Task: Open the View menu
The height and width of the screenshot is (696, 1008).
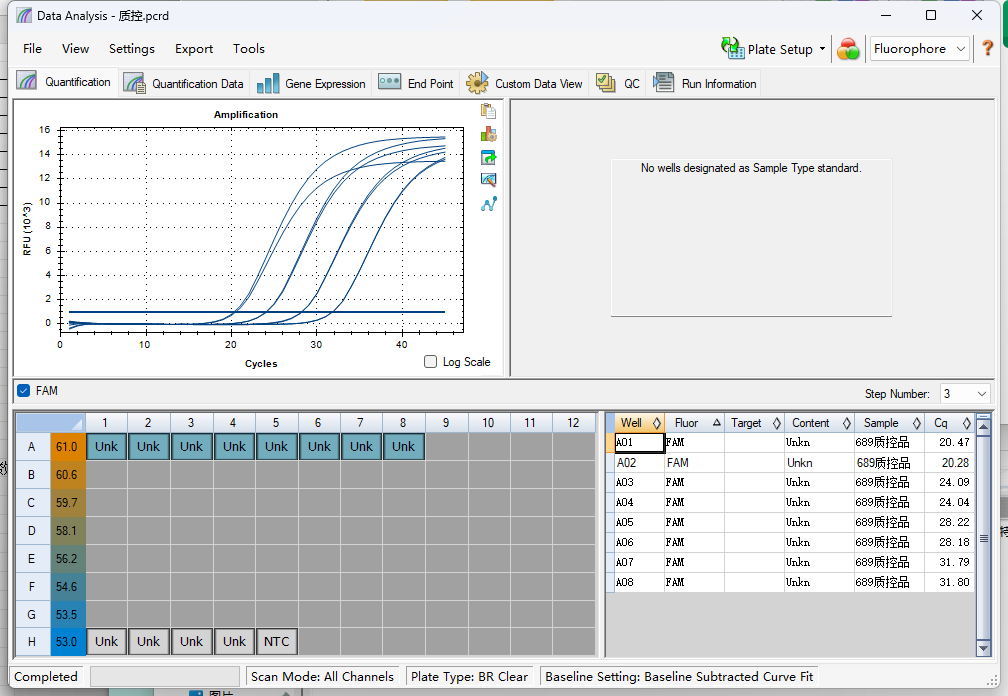Action: pyautogui.click(x=75, y=49)
